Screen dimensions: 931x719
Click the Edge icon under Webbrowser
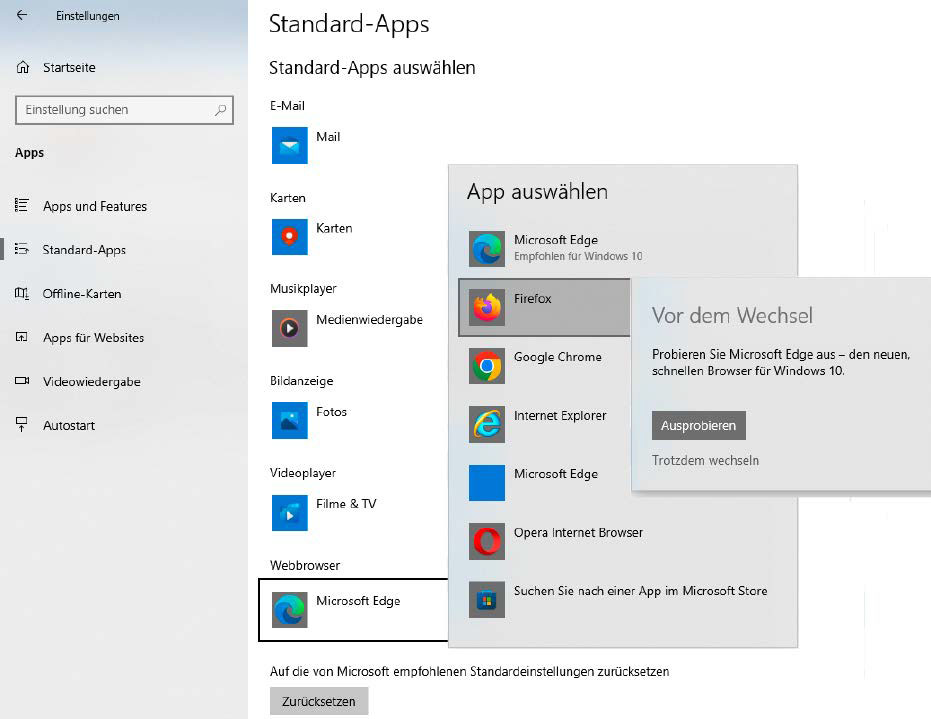(x=290, y=610)
